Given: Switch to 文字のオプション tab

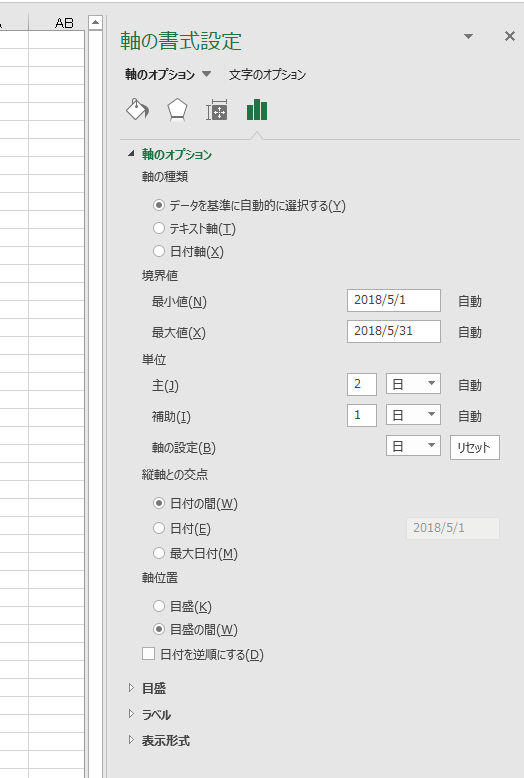Looking at the screenshot, I should click(x=267, y=75).
